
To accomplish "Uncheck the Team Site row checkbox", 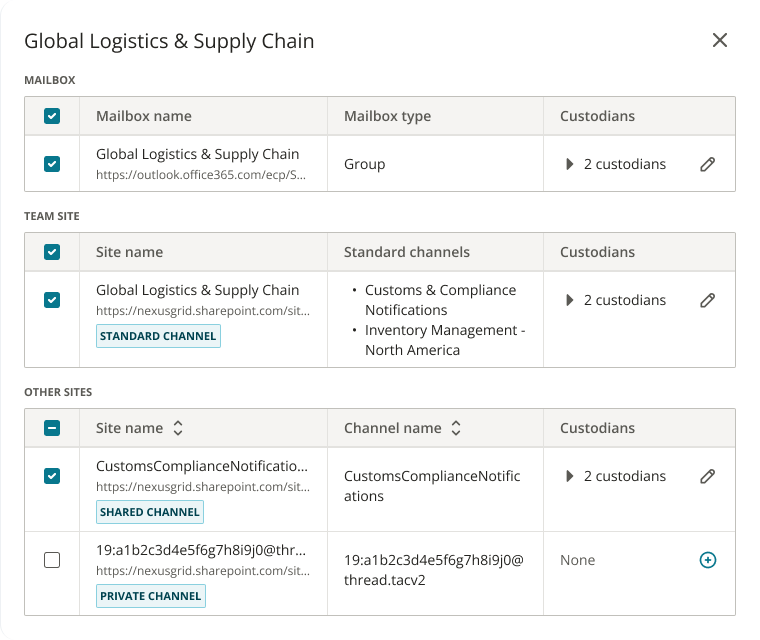I will pos(52,300).
